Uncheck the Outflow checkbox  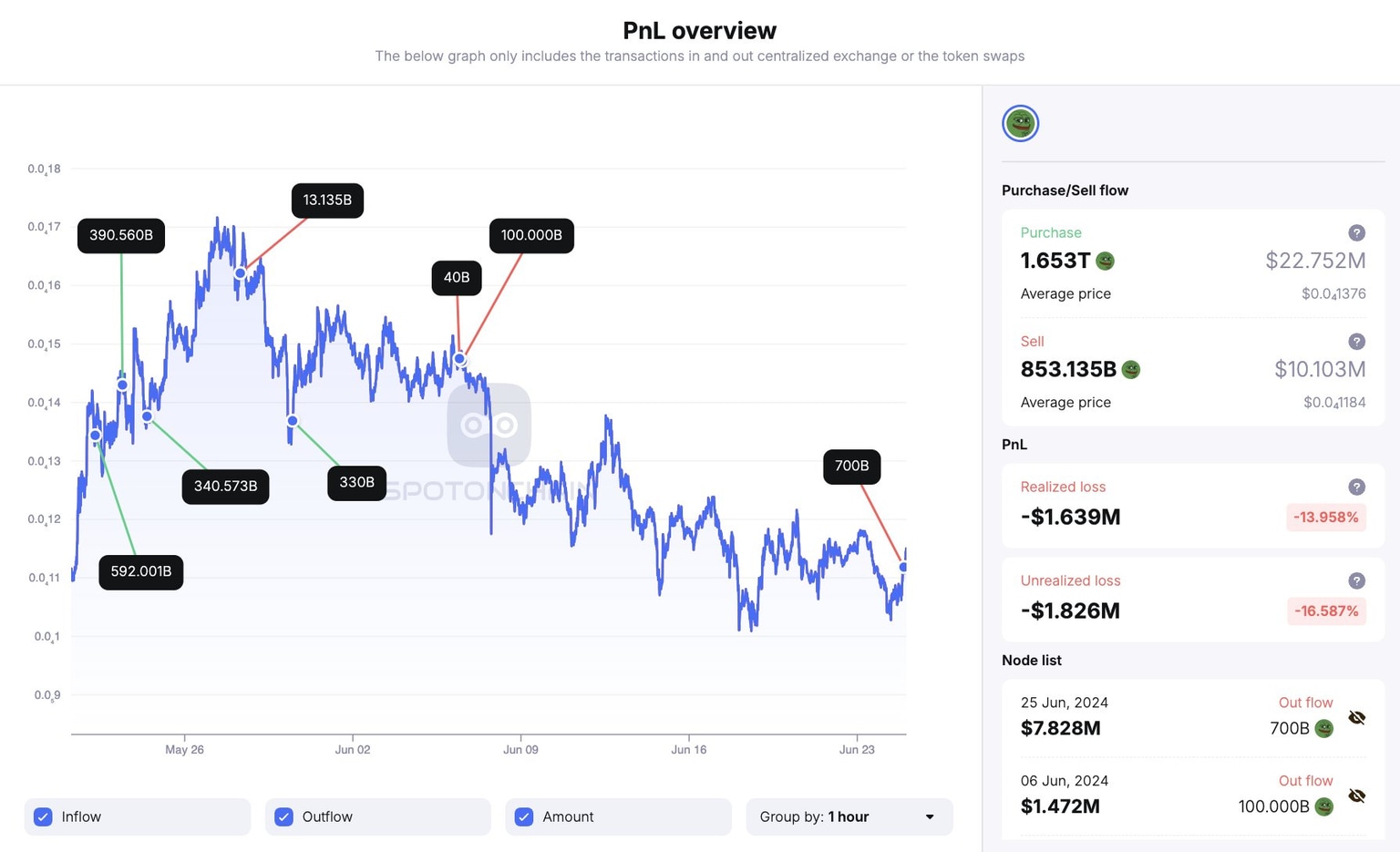coord(283,816)
